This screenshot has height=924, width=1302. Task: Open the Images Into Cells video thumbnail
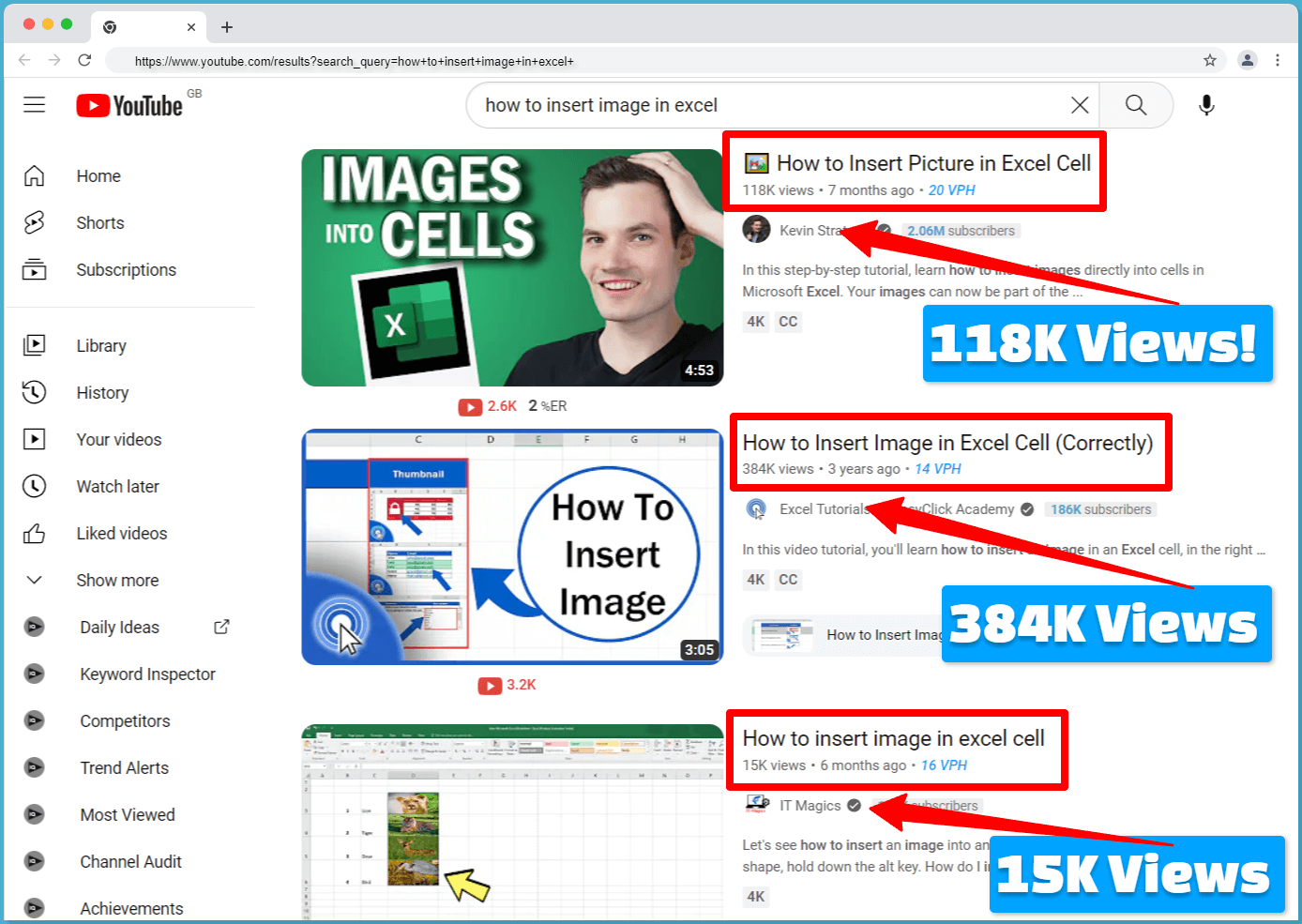(511, 267)
